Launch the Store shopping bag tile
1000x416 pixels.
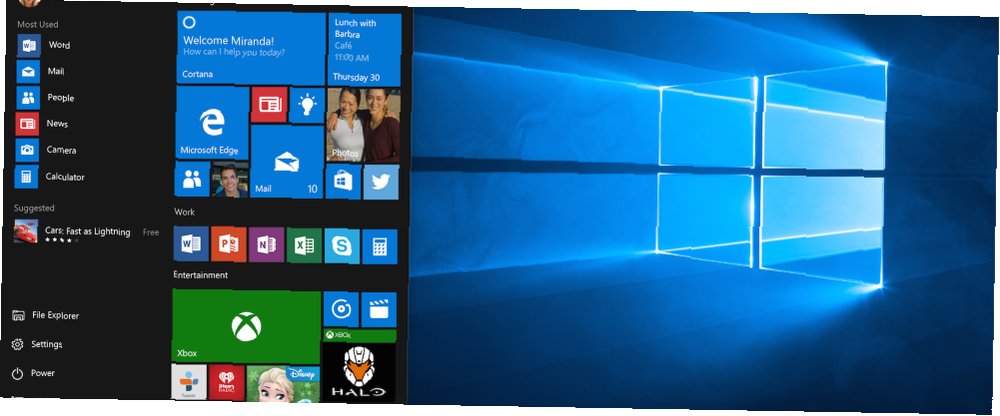click(x=343, y=182)
